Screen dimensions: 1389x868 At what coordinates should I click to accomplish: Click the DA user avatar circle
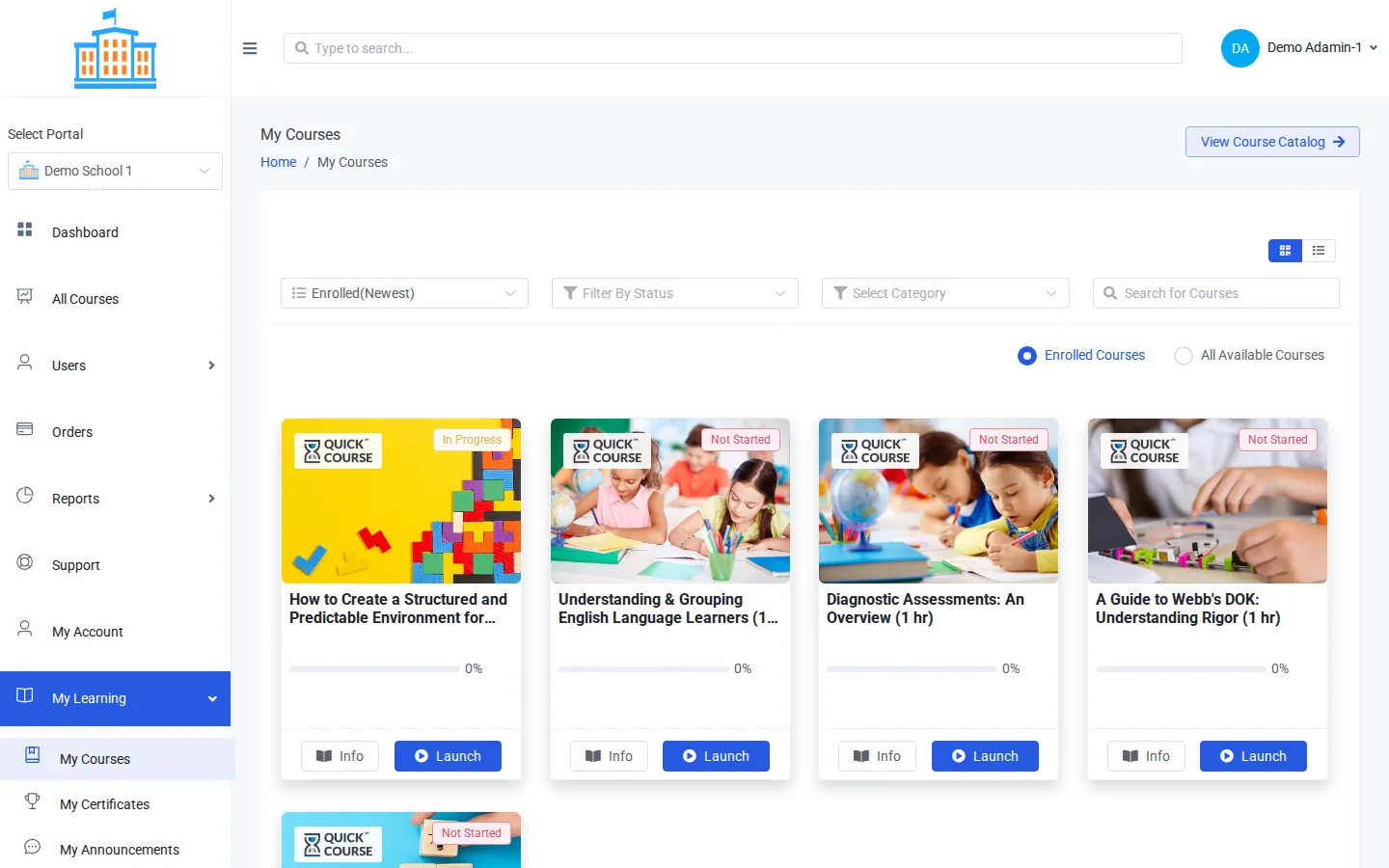tap(1239, 48)
